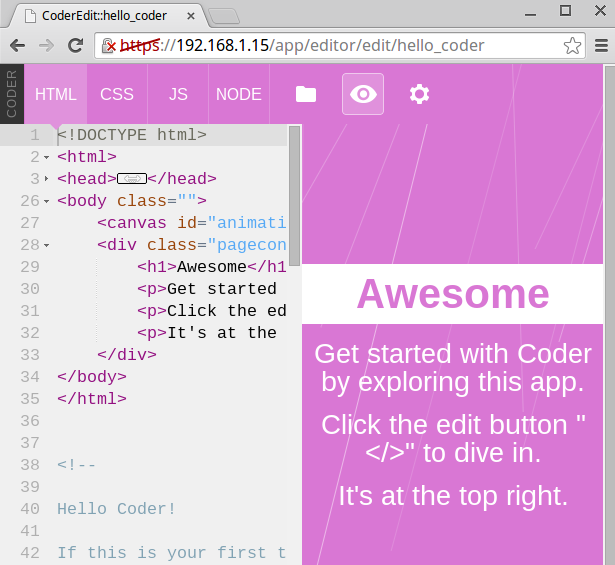Open Chrome menu hamburger icon
Image resolution: width=615 pixels, height=565 pixels.
[x=598, y=46]
